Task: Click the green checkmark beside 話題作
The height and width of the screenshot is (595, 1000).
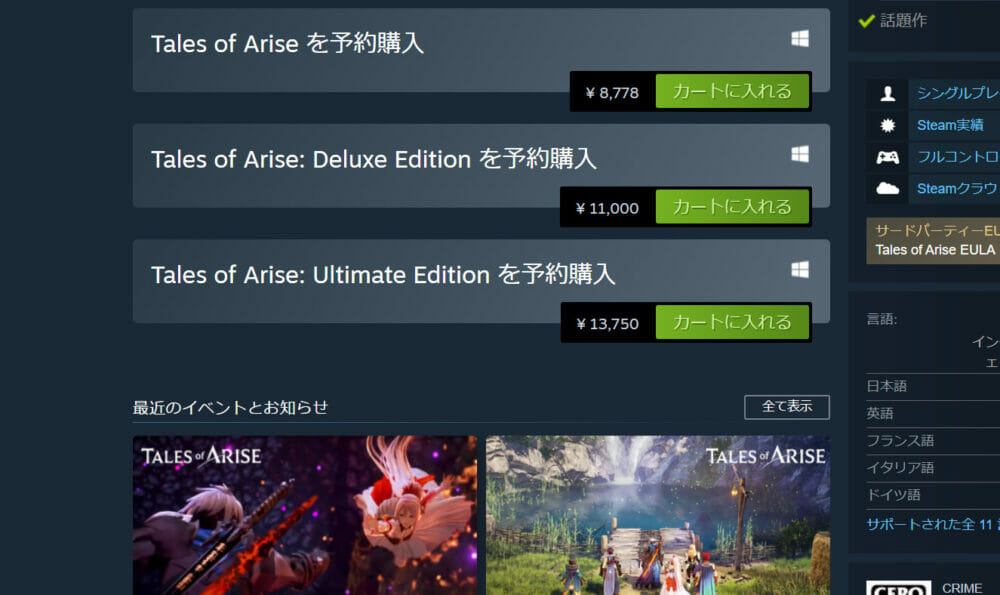Action: (866, 20)
